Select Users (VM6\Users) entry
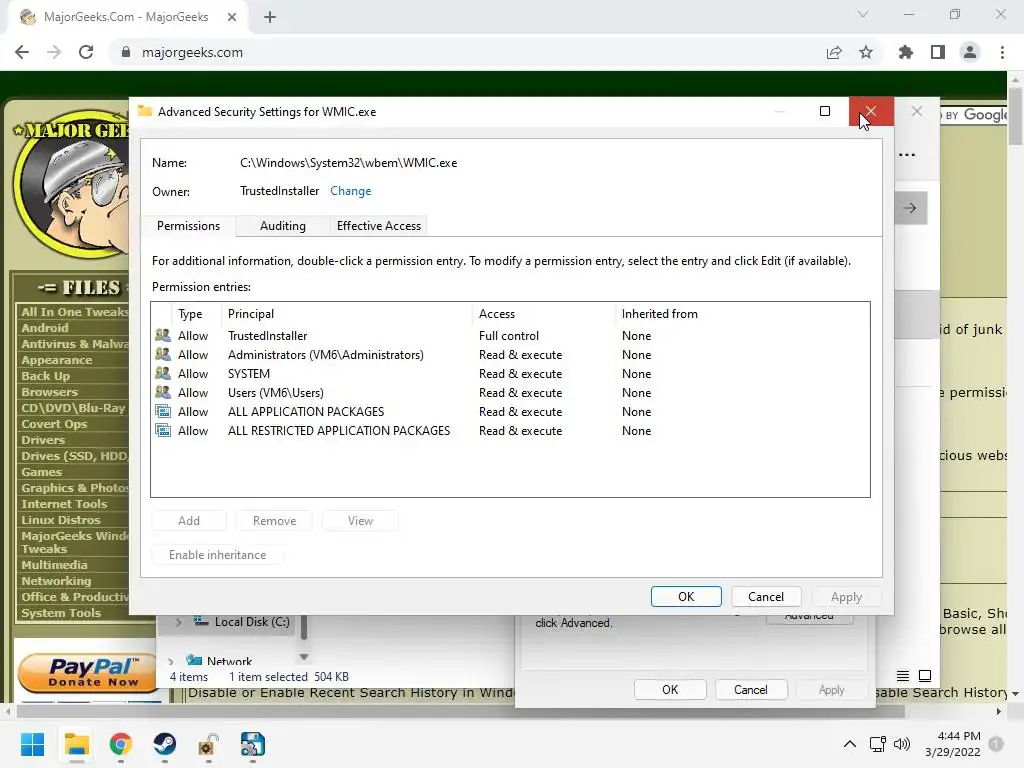This screenshot has height=768, width=1024. [510, 392]
